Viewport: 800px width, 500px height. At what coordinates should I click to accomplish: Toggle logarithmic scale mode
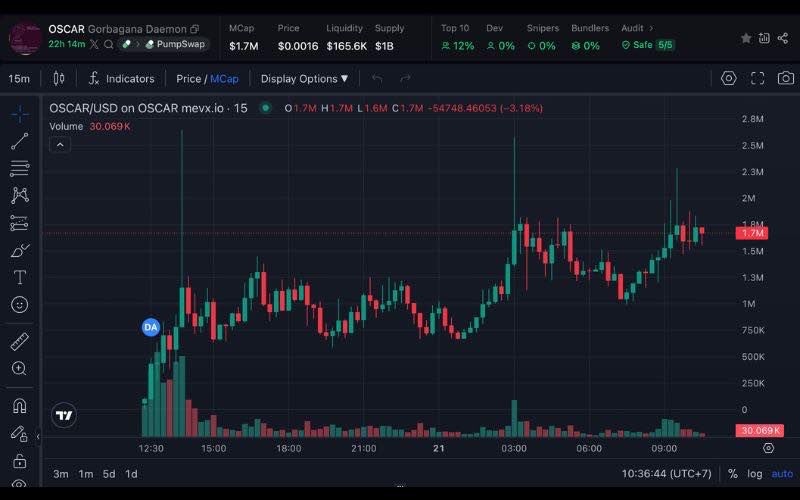pos(755,474)
